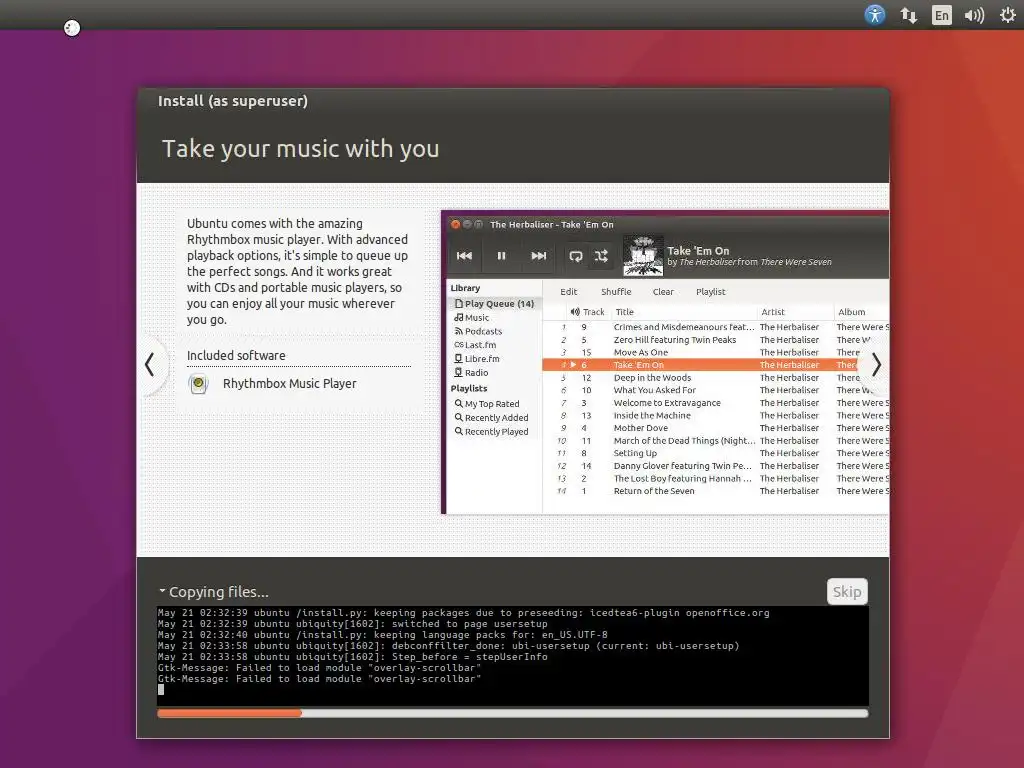Click the next track button in Rhythmbox screenshot
This screenshot has height=768, width=1024.
(538, 255)
